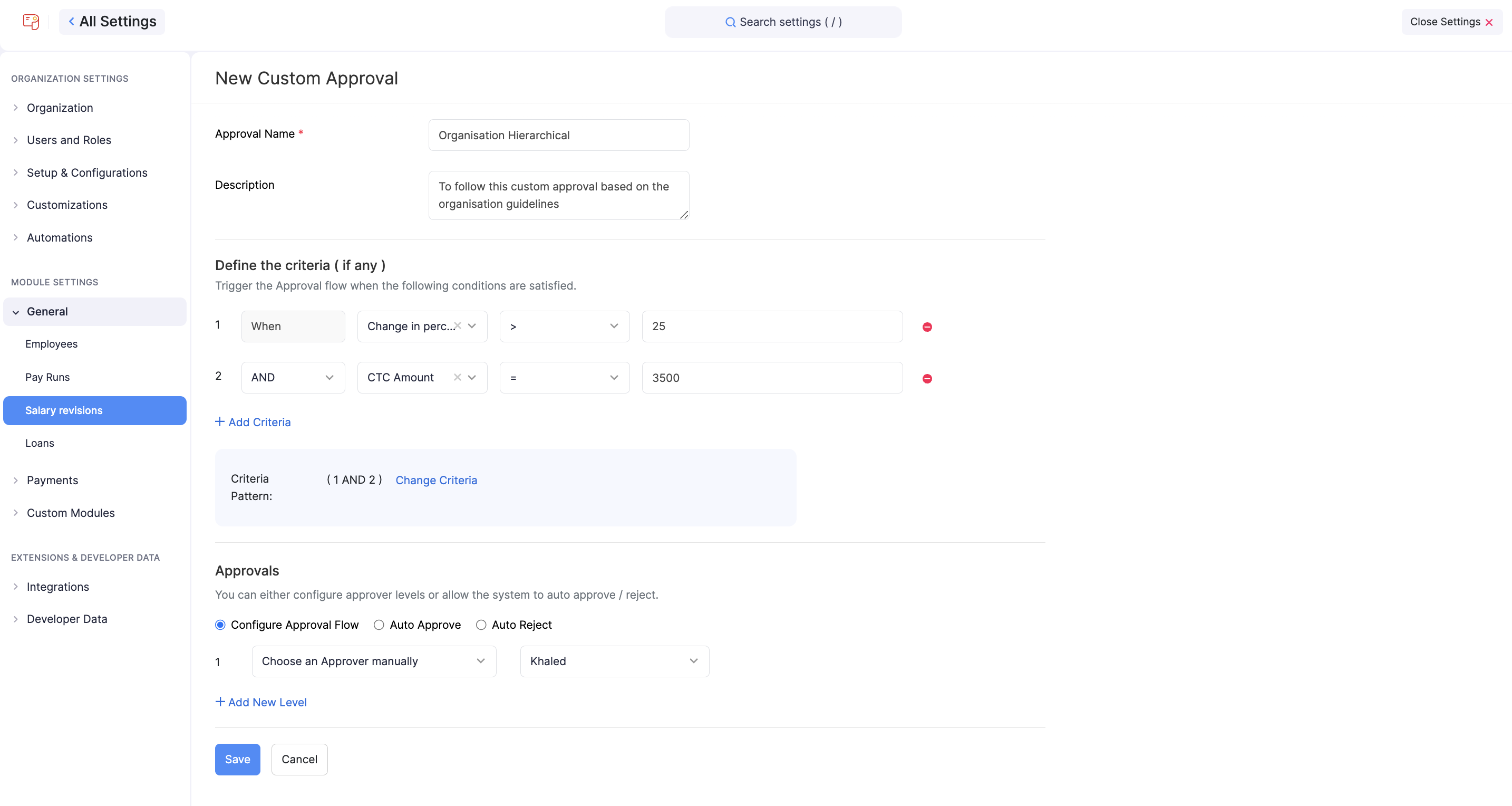1512x806 pixels.
Task: Click the payroll app logo icon
Action: 31,22
